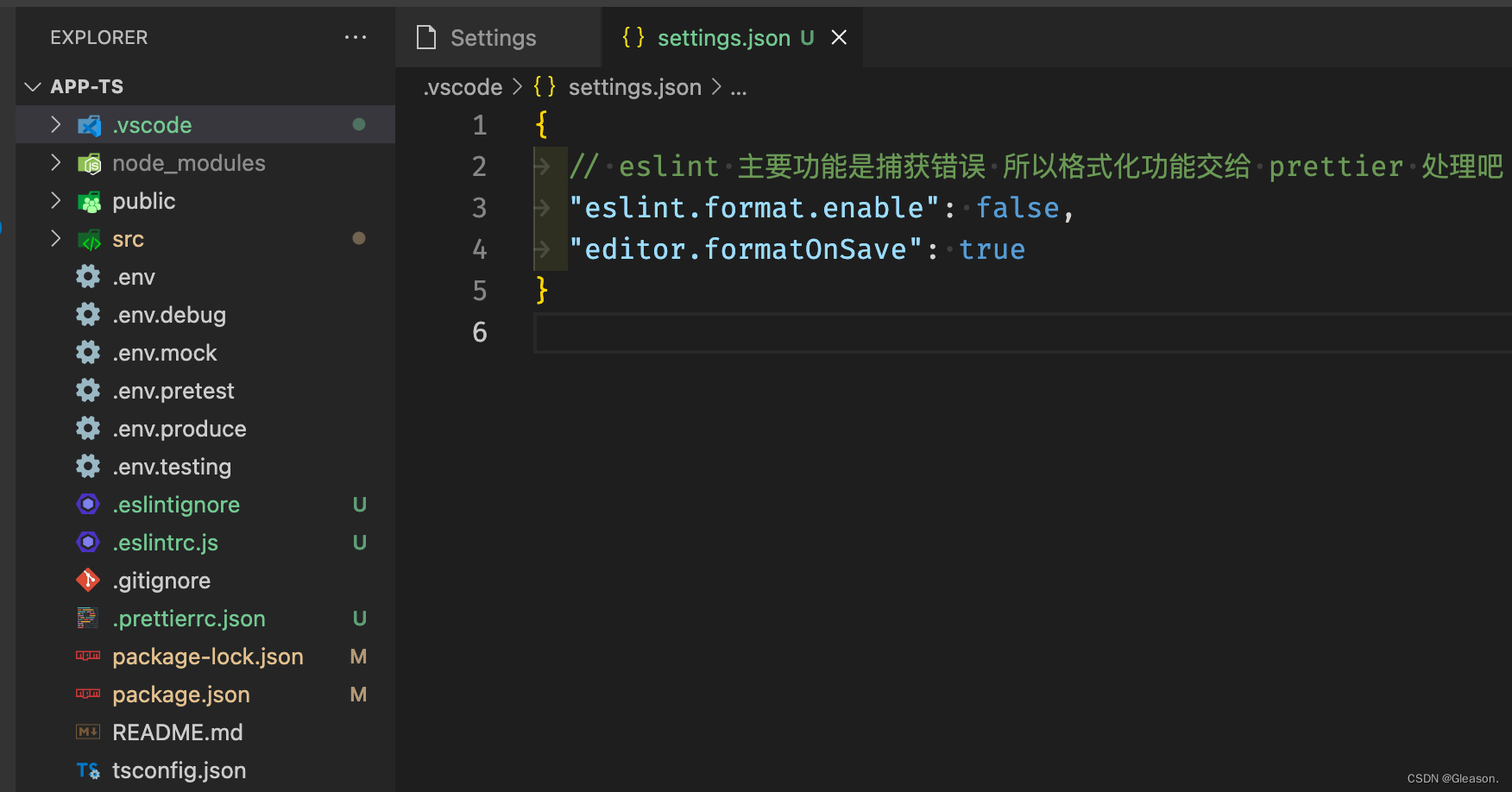Click the src folder icon

89,240
